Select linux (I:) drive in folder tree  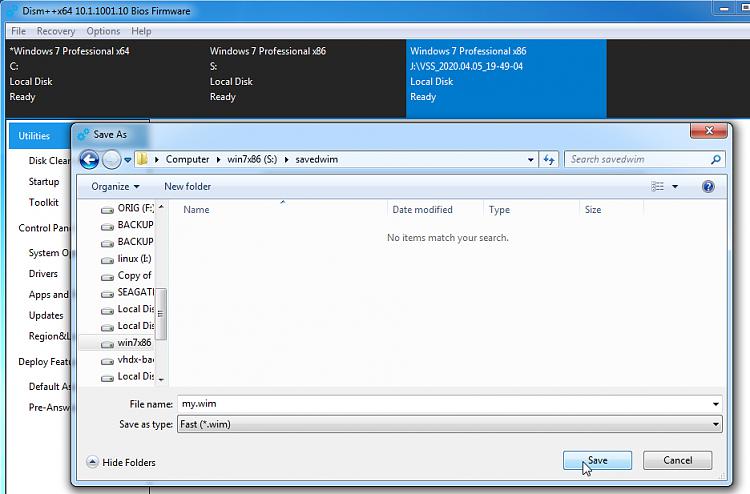tap(134, 259)
